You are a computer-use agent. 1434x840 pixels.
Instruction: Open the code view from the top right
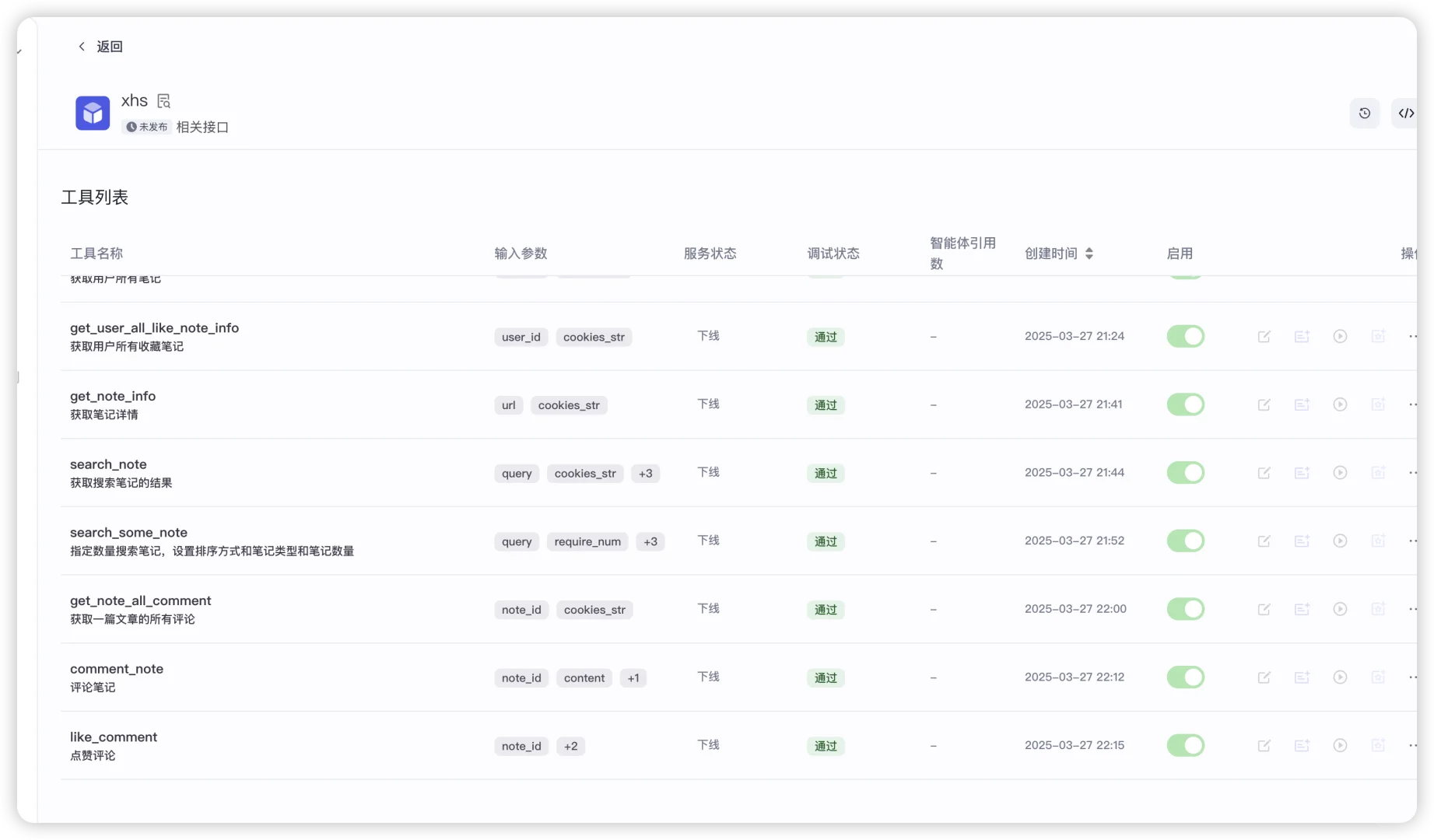pyautogui.click(x=1406, y=113)
